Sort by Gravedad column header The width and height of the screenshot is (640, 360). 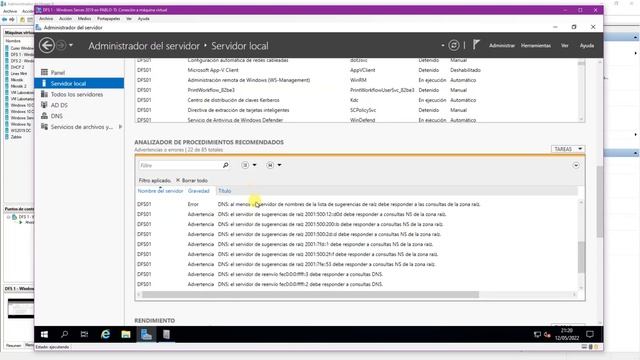pos(199,191)
